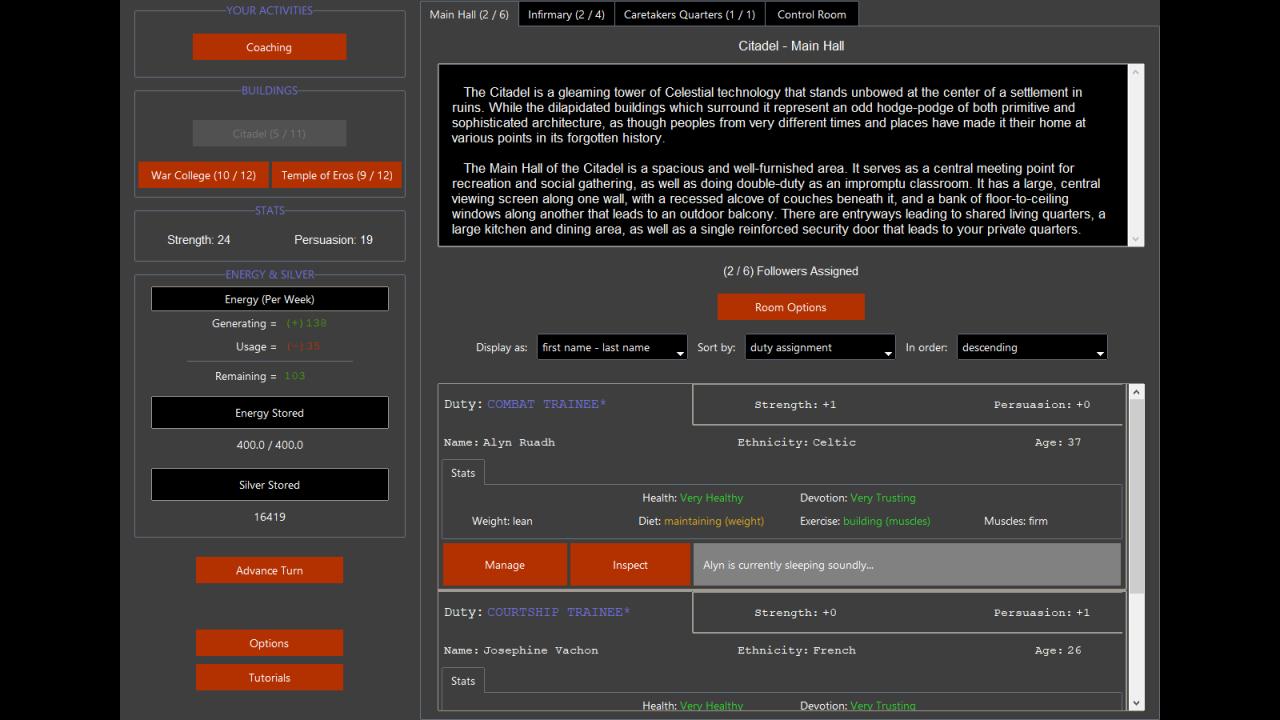The width and height of the screenshot is (1280, 720).
Task: Click the follower list scroll up arrow
Action: point(1135,392)
